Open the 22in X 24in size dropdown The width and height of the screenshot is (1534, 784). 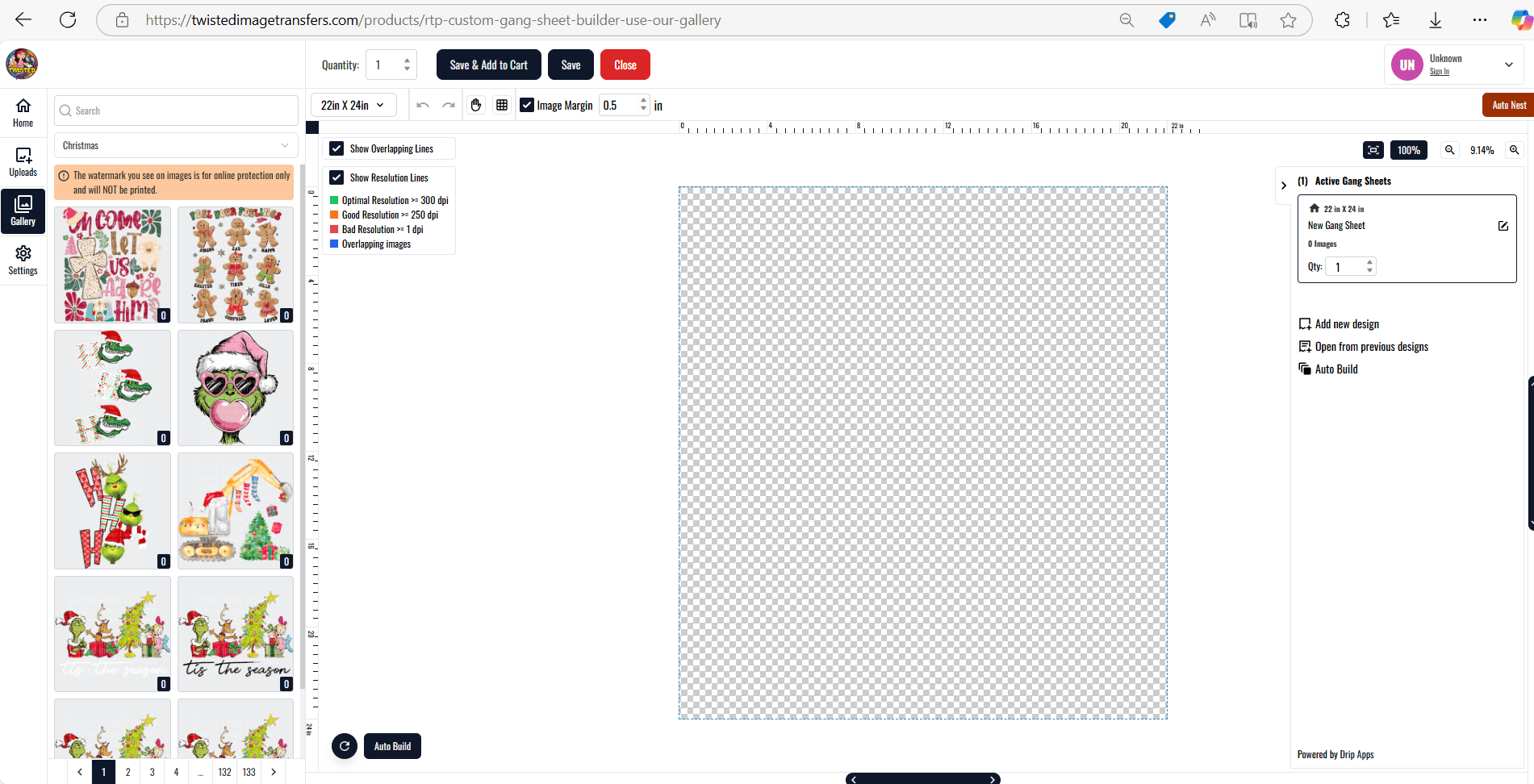[353, 104]
